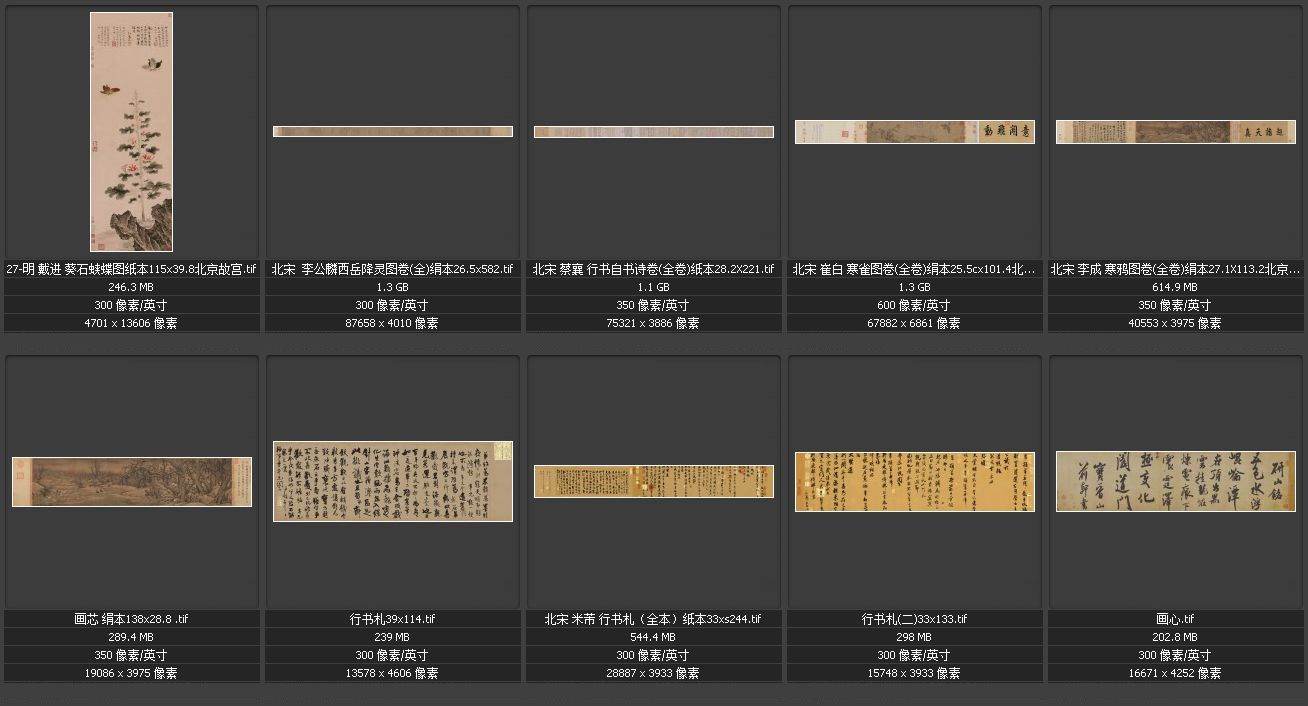The width and height of the screenshot is (1308, 706).
Task: Click the 246.3 MB file size text
Action: point(131,287)
